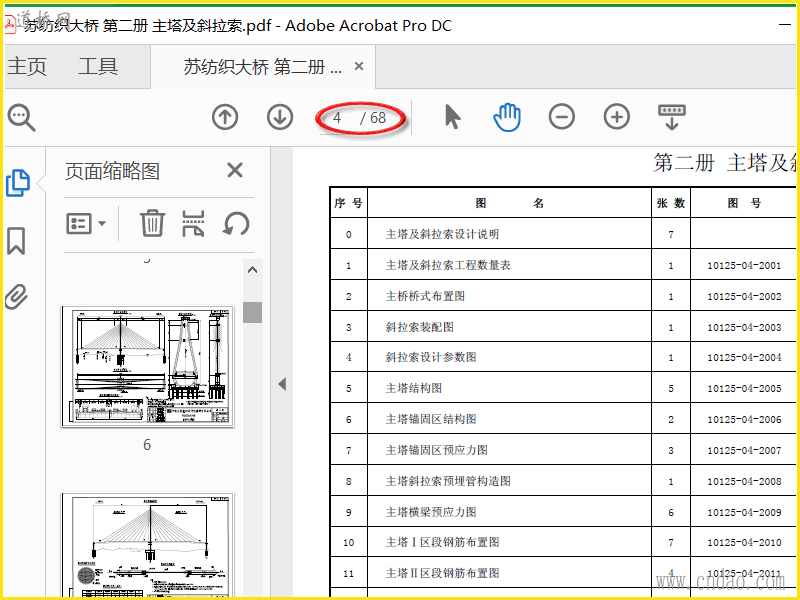Activate the hand pan tool

click(507, 117)
